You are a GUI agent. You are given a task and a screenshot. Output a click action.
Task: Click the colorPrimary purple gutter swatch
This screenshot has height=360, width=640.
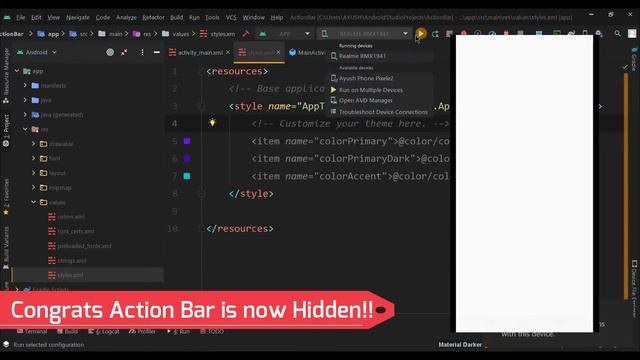187,141
